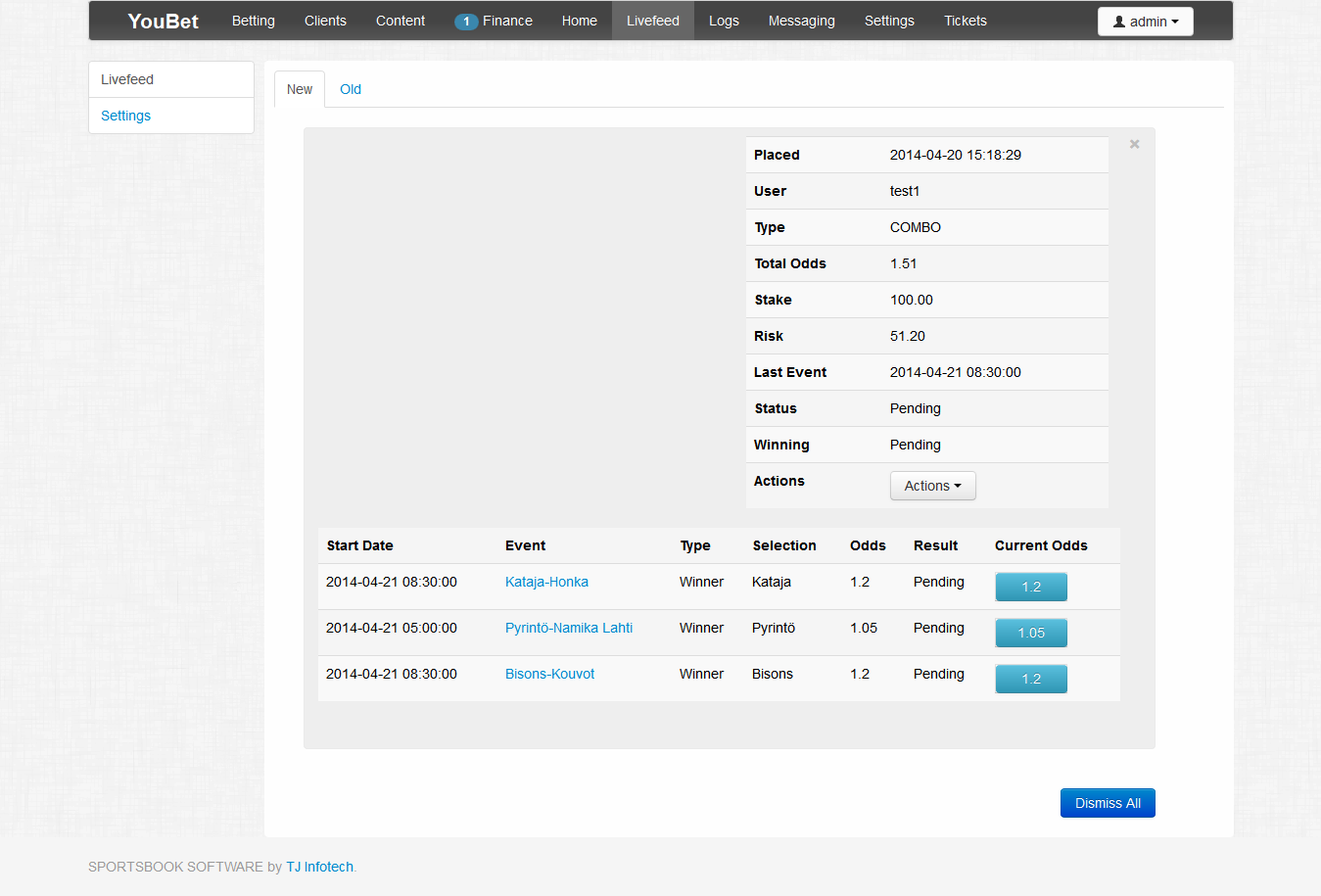Open the Logs section
The height and width of the screenshot is (896, 1321).
(x=724, y=21)
